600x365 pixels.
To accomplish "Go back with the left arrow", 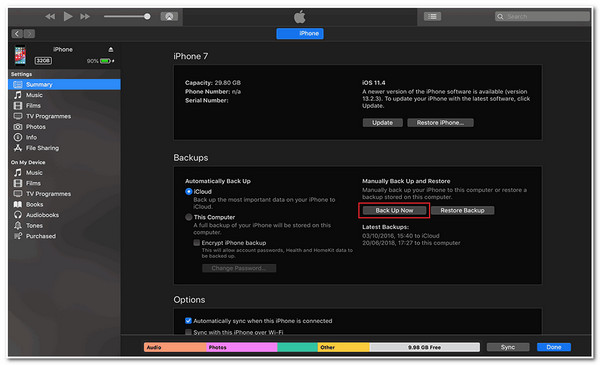I will (17, 34).
